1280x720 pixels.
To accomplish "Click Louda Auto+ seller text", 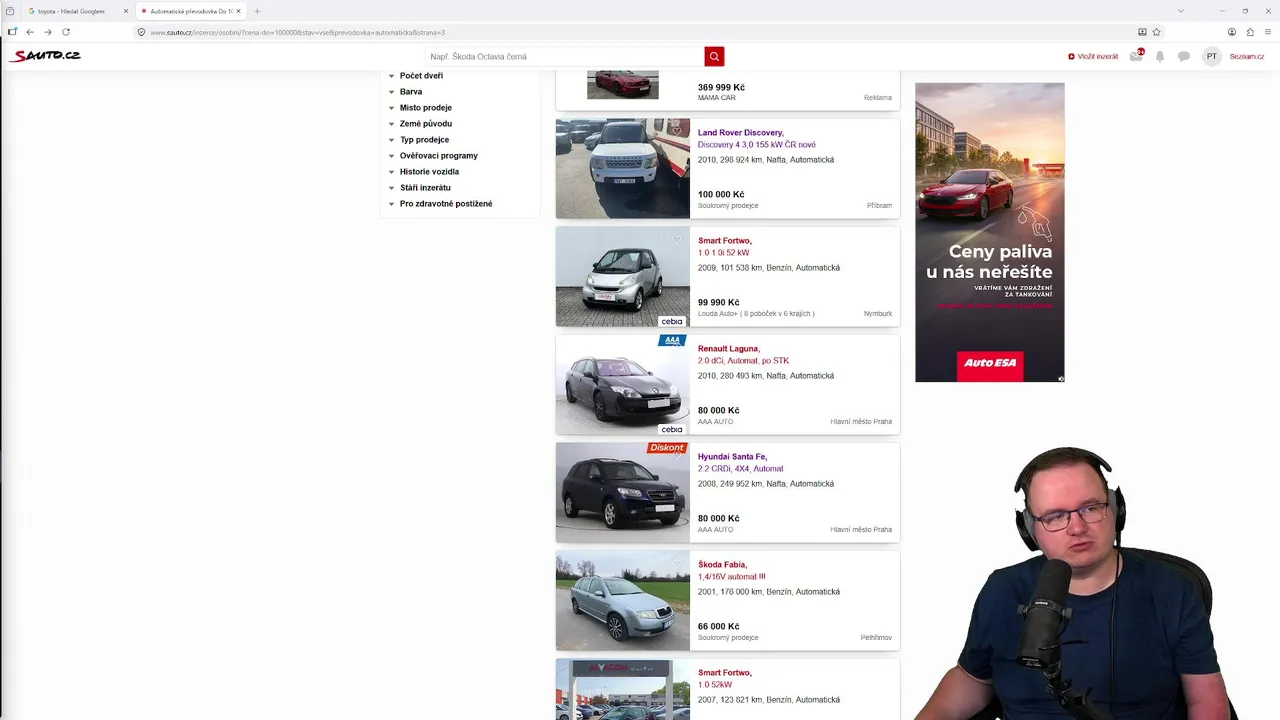I will (756, 313).
